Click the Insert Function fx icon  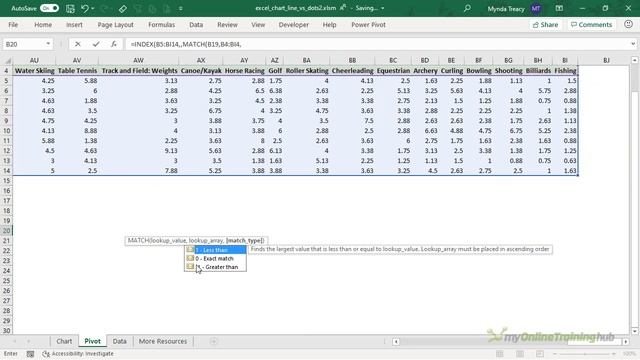[114, 44]
